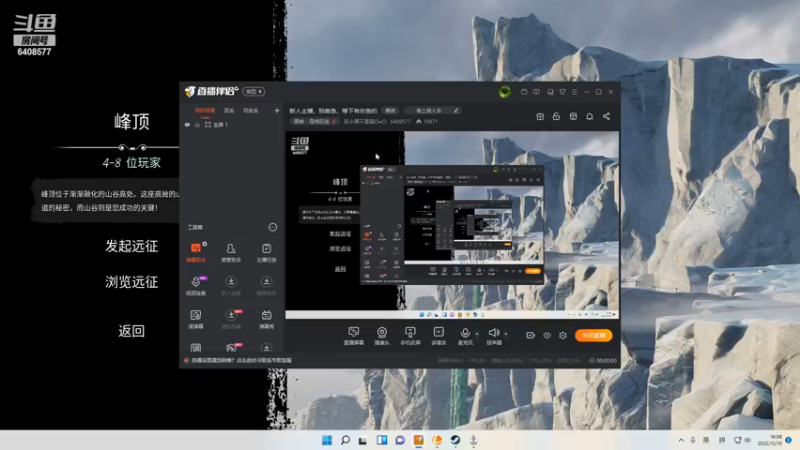Click the 修改 button beside room title

coord(390,110)
